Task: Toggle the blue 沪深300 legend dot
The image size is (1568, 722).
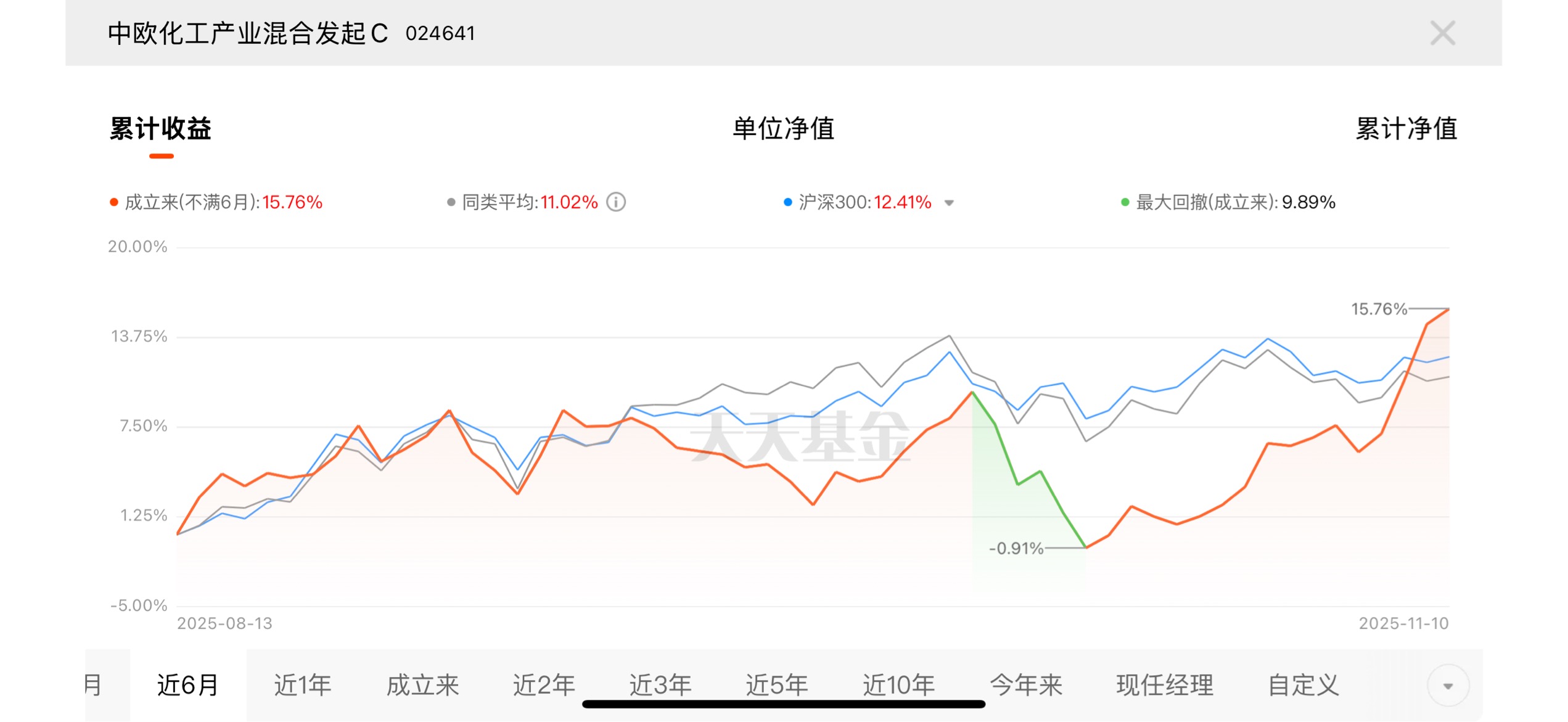Action: (787, 202)
